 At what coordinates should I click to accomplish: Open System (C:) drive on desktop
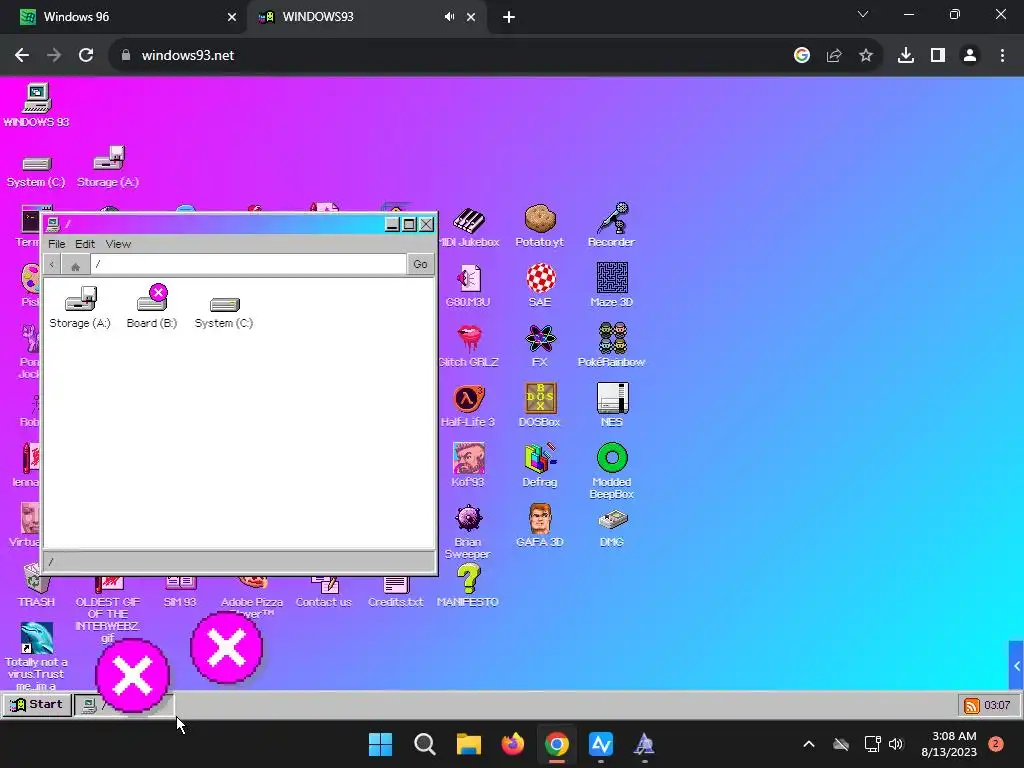coord(36,171)
